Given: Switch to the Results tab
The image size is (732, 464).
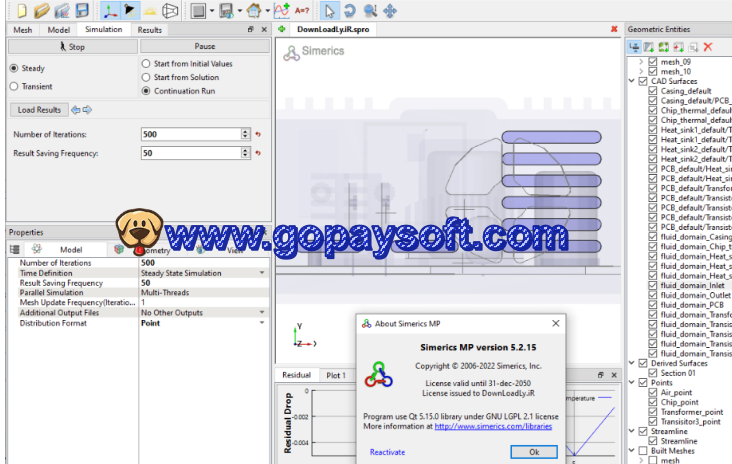Looking at the screenshot, I should click(150, 30).
